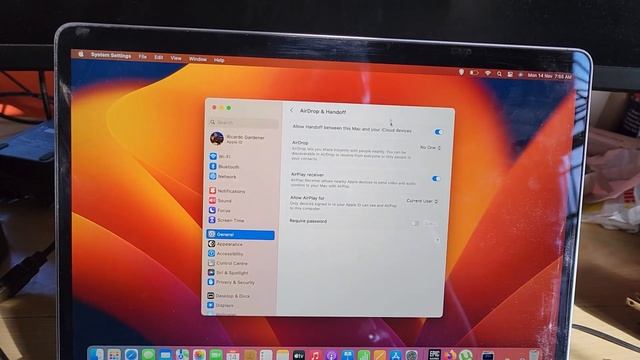Launch Safari from the Dock
The image size is (640, 360).
tap(131, 354)
